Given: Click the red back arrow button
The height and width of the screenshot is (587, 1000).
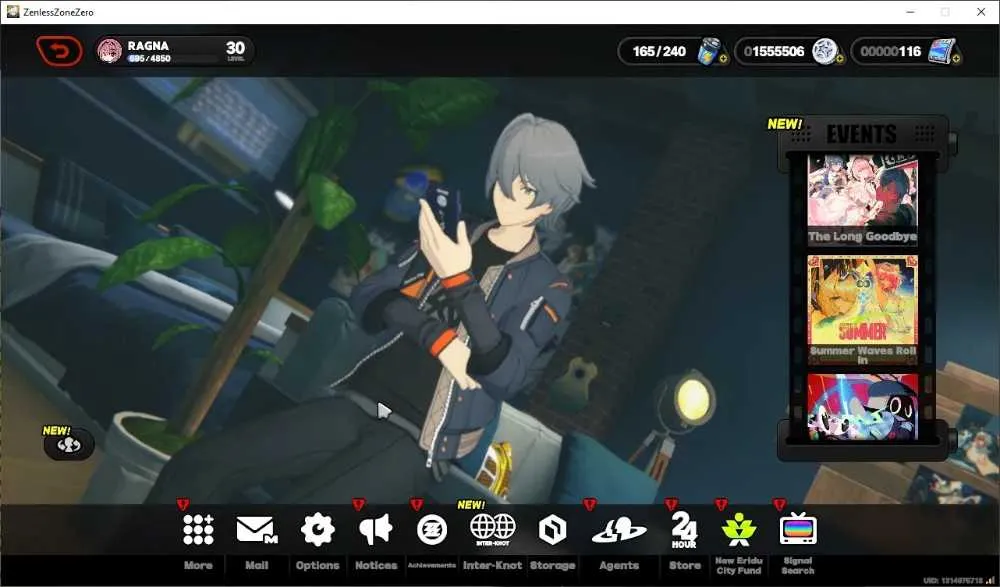Looking at the screenshot, I should (x=59, y=51).
